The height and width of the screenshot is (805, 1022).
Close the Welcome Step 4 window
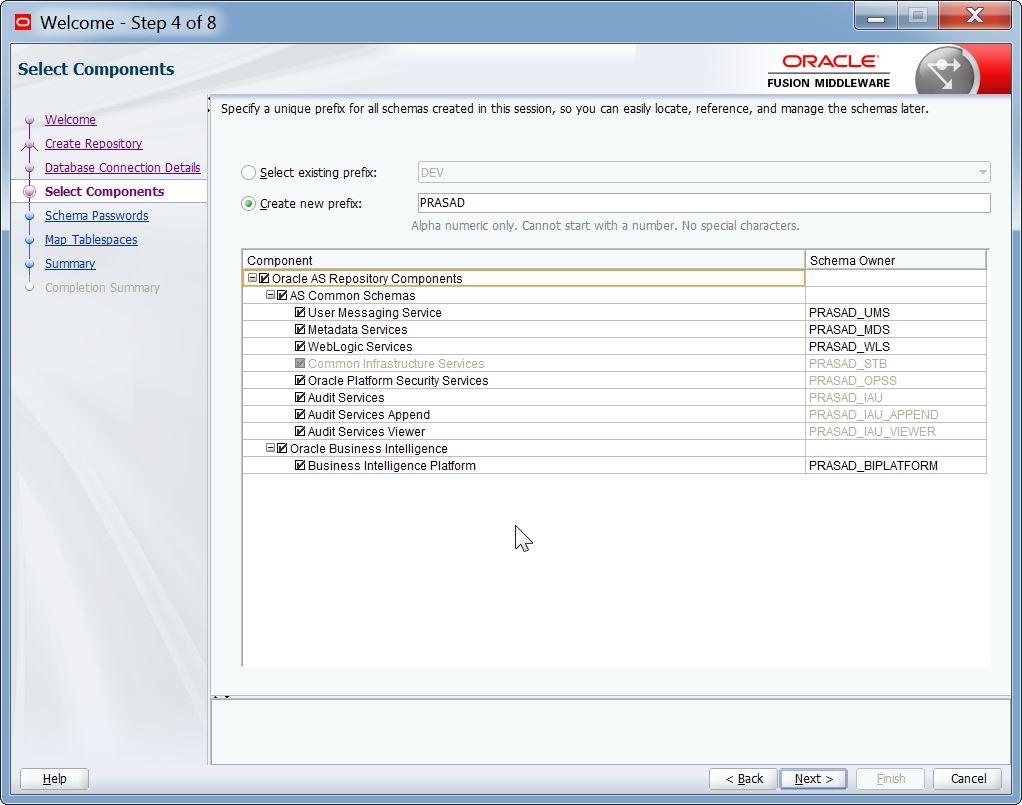coord(975,16)
